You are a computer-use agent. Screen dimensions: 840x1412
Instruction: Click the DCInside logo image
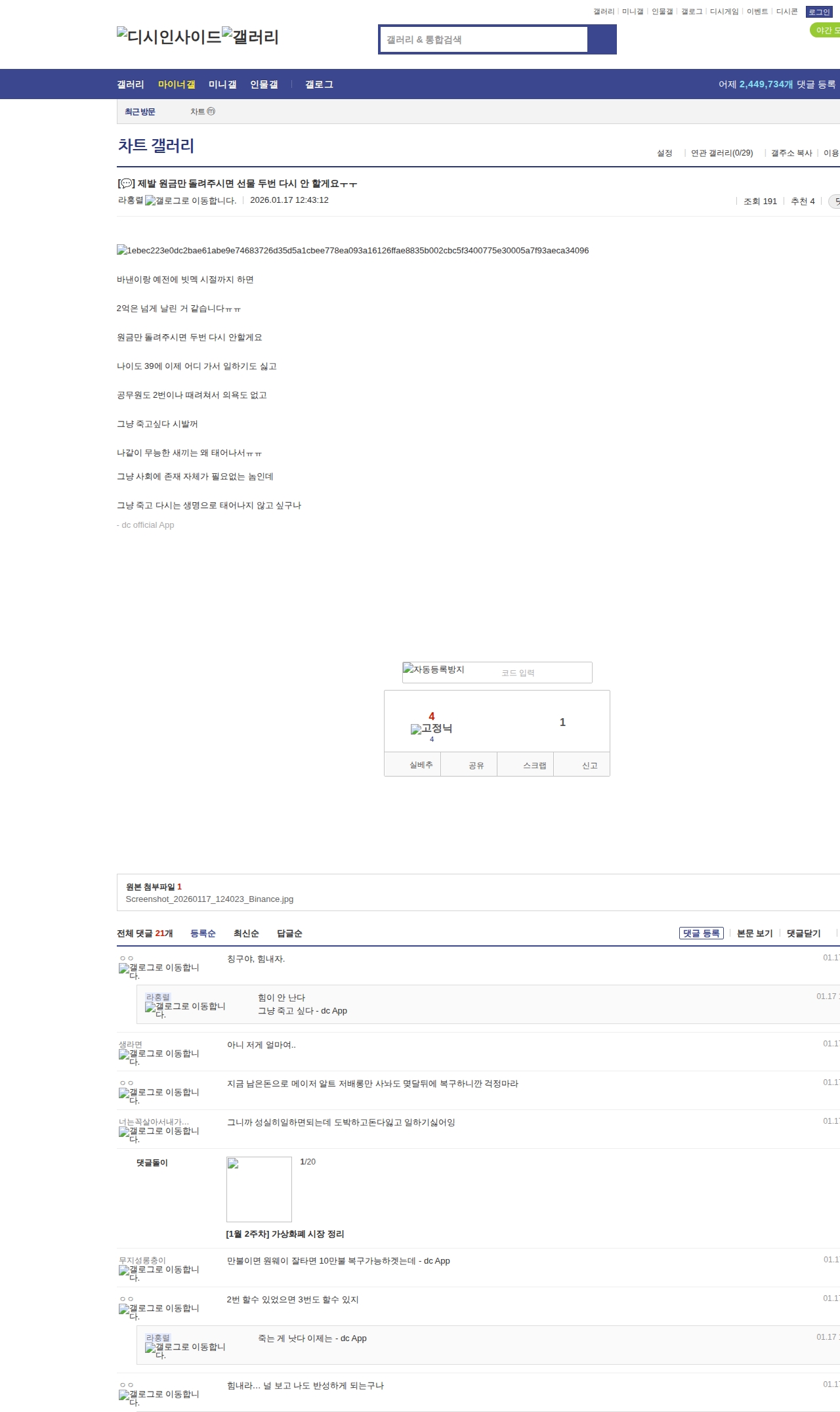click(x=169, y=37)
